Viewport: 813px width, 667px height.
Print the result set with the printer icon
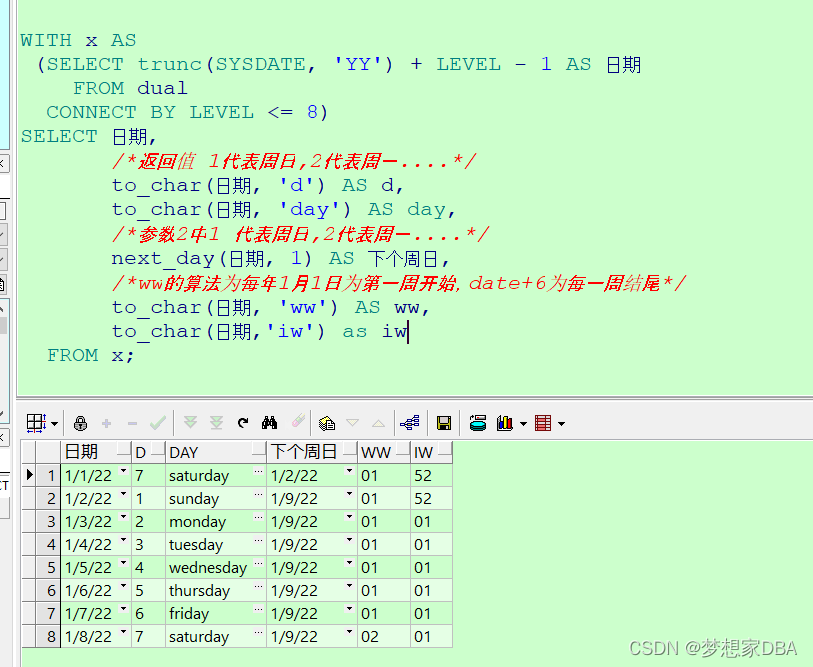(x=478, y=422)
